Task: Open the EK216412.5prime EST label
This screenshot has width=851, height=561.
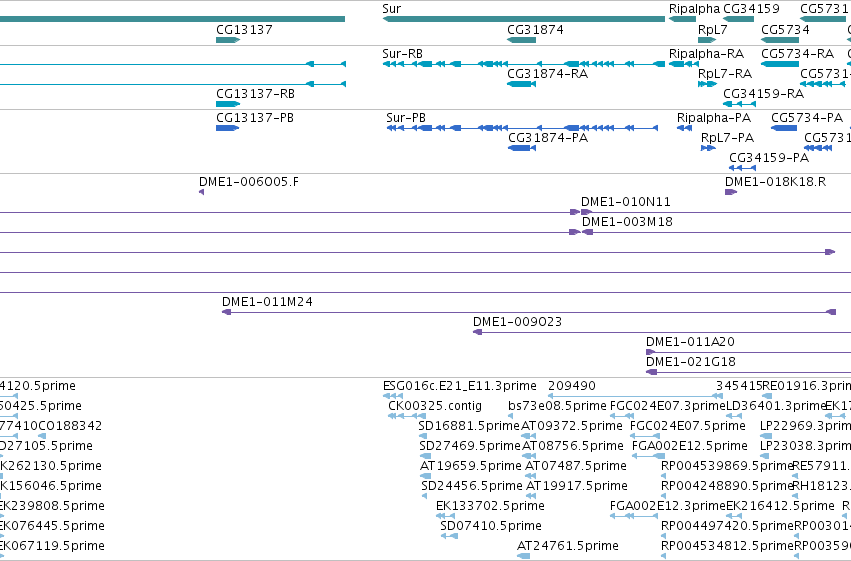Action: 780,506
